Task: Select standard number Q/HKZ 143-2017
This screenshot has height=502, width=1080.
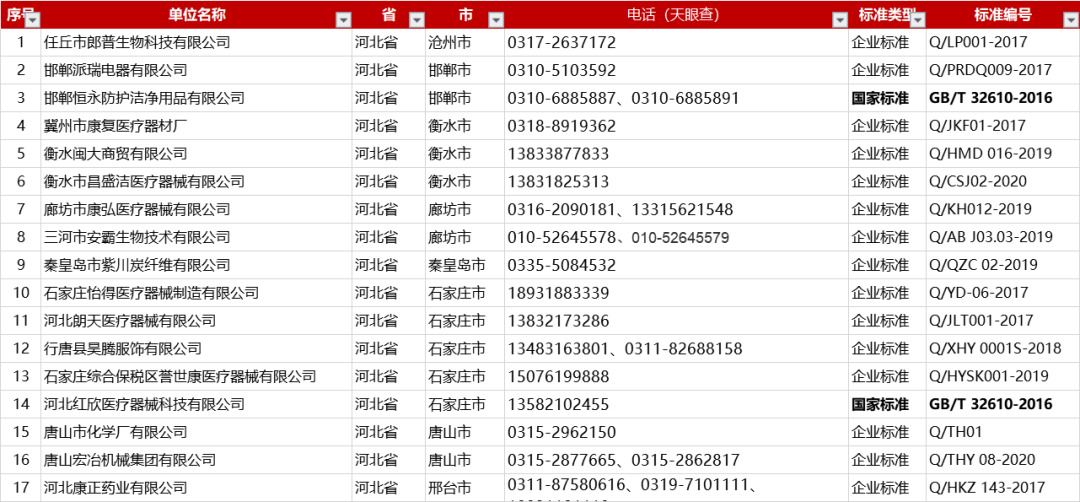Action: pos(1003,488)
